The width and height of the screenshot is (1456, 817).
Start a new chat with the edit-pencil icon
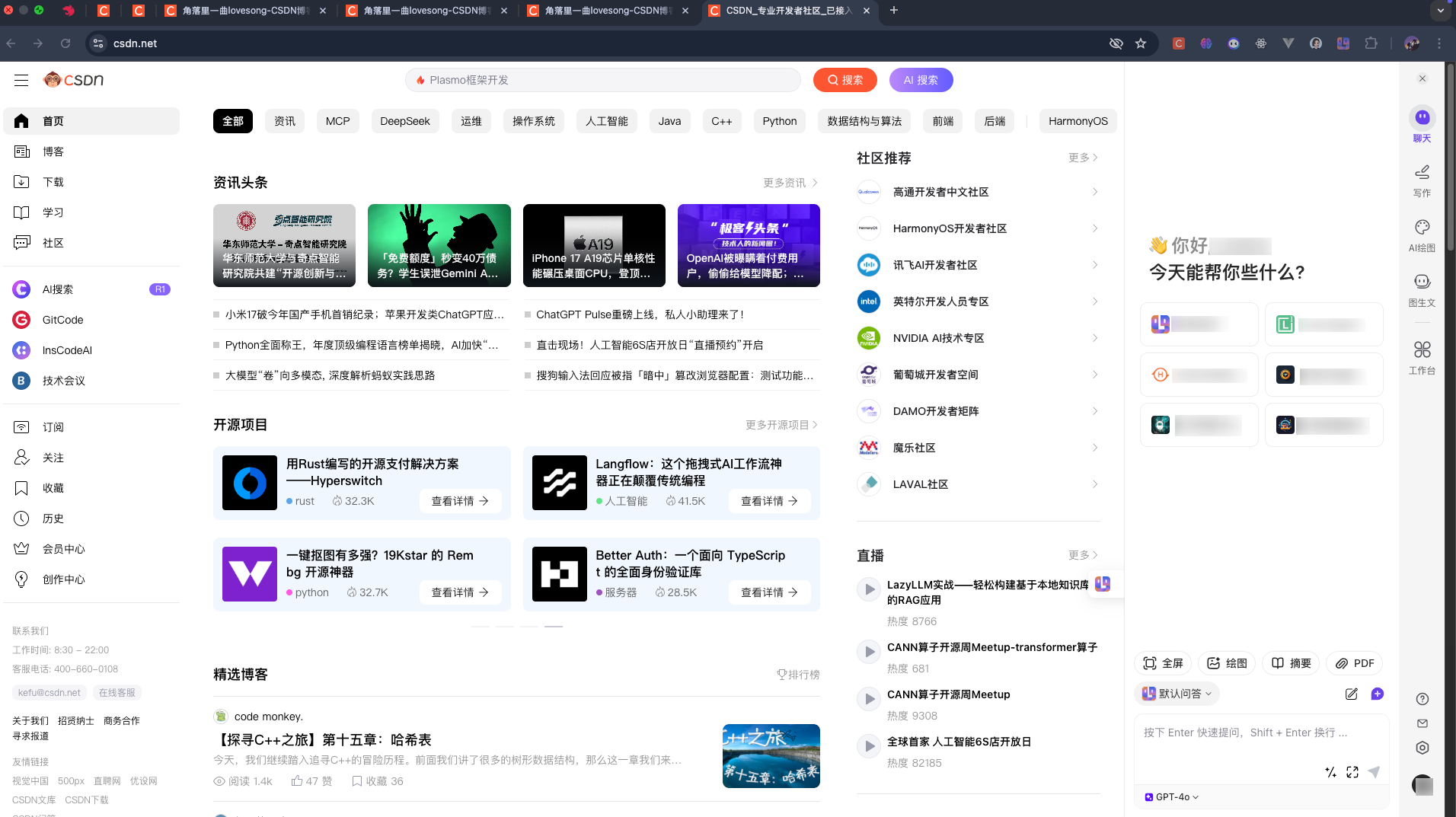1352,694
